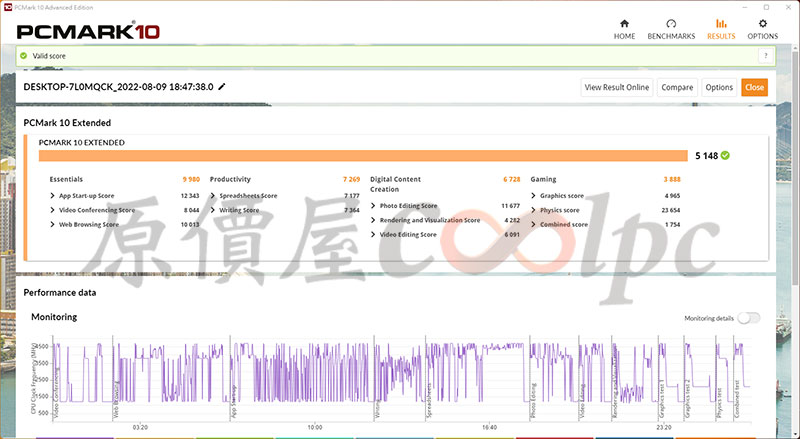
Task: Click the 23:20 time label on chart
Action: tap(663, 427)
